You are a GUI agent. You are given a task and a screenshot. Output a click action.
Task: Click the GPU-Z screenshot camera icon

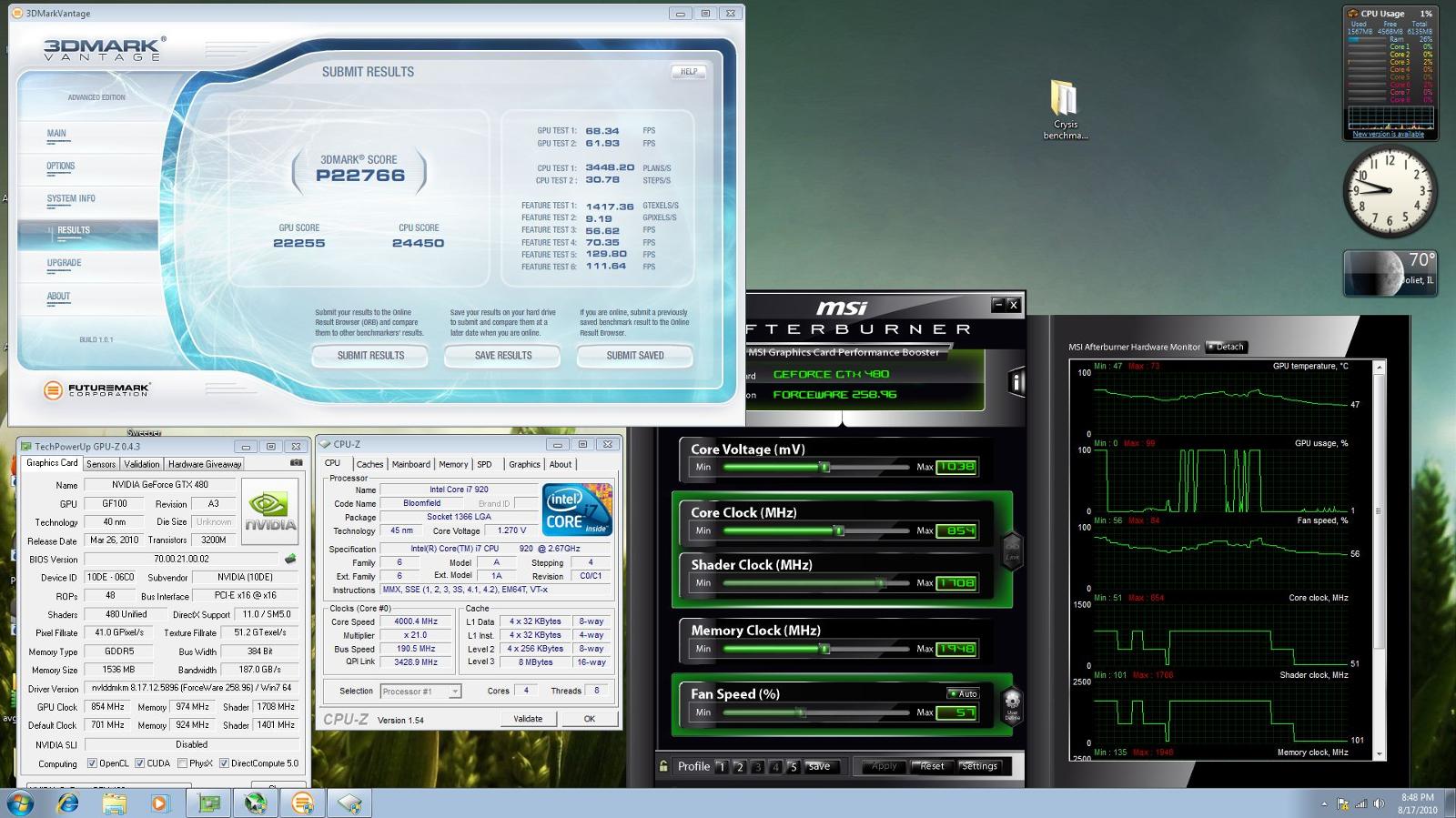pyautogui.click(x=296, y=463)
